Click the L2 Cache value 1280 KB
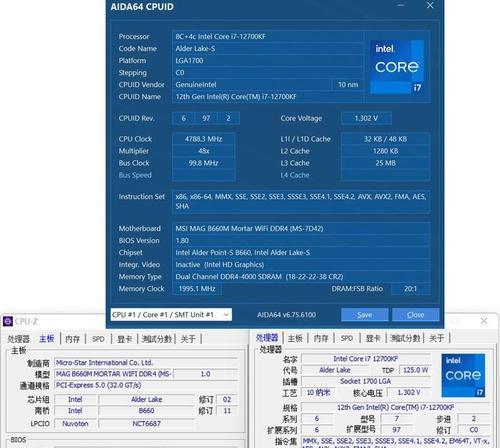Screen dimensions: 500x448 point(385,151)
